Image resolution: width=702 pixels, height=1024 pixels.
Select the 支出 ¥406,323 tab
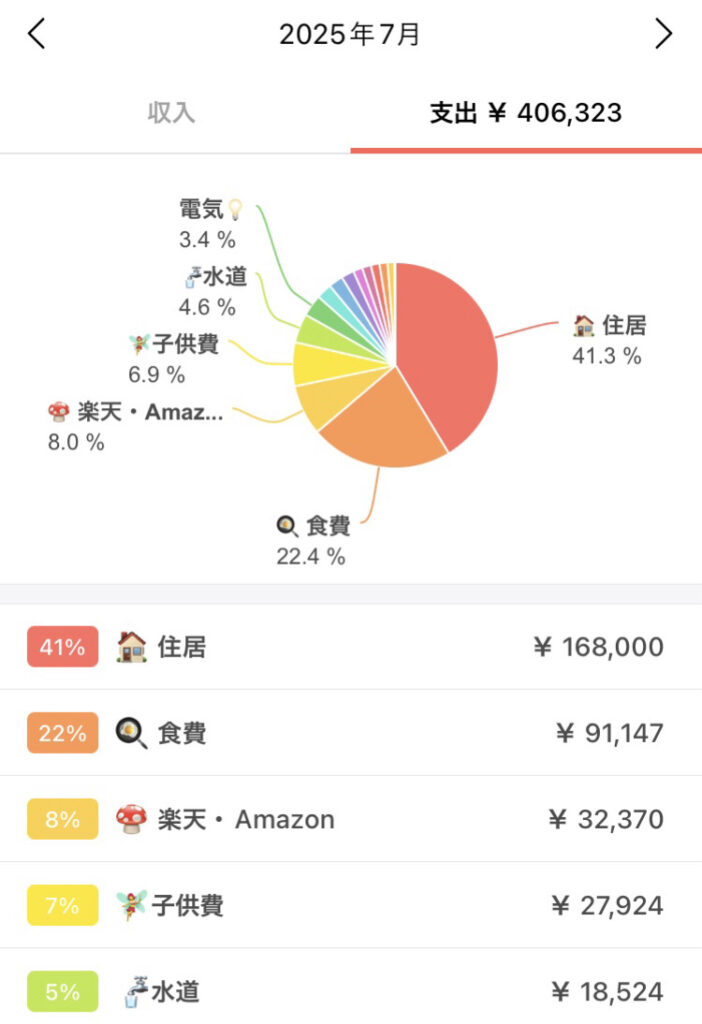526,113
